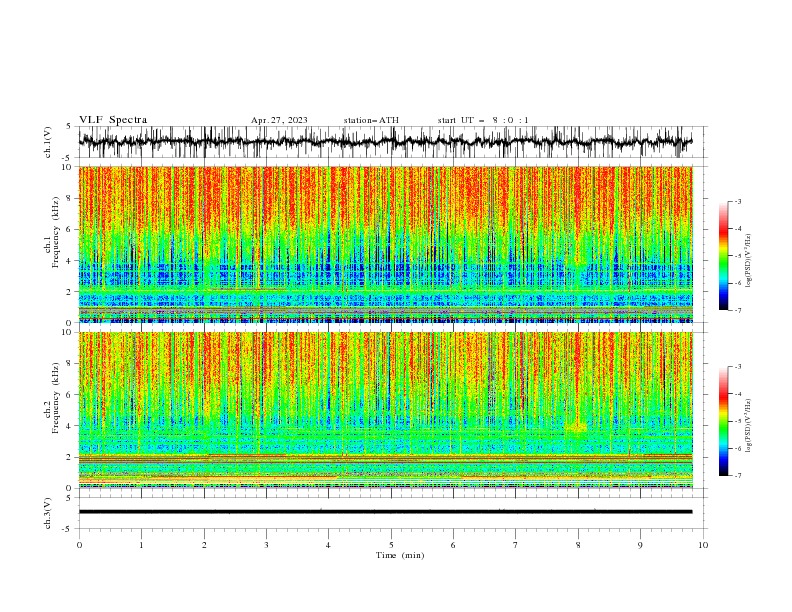Click time axis tick label "10" at axis end
Screen dimensions: 792x612
pos(703,545)
